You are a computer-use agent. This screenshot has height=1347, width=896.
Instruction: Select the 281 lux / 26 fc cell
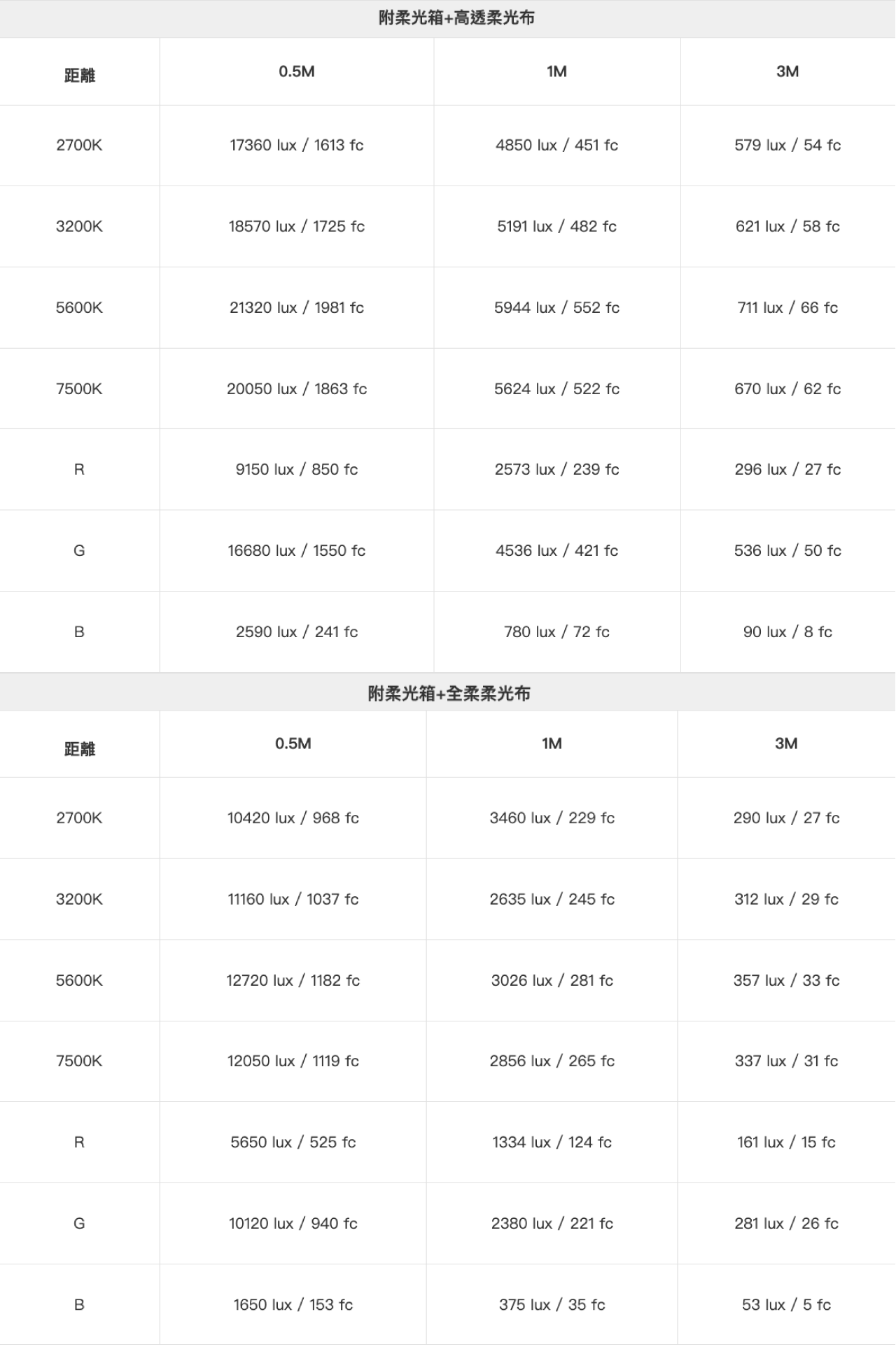[x=787, y=1223]
